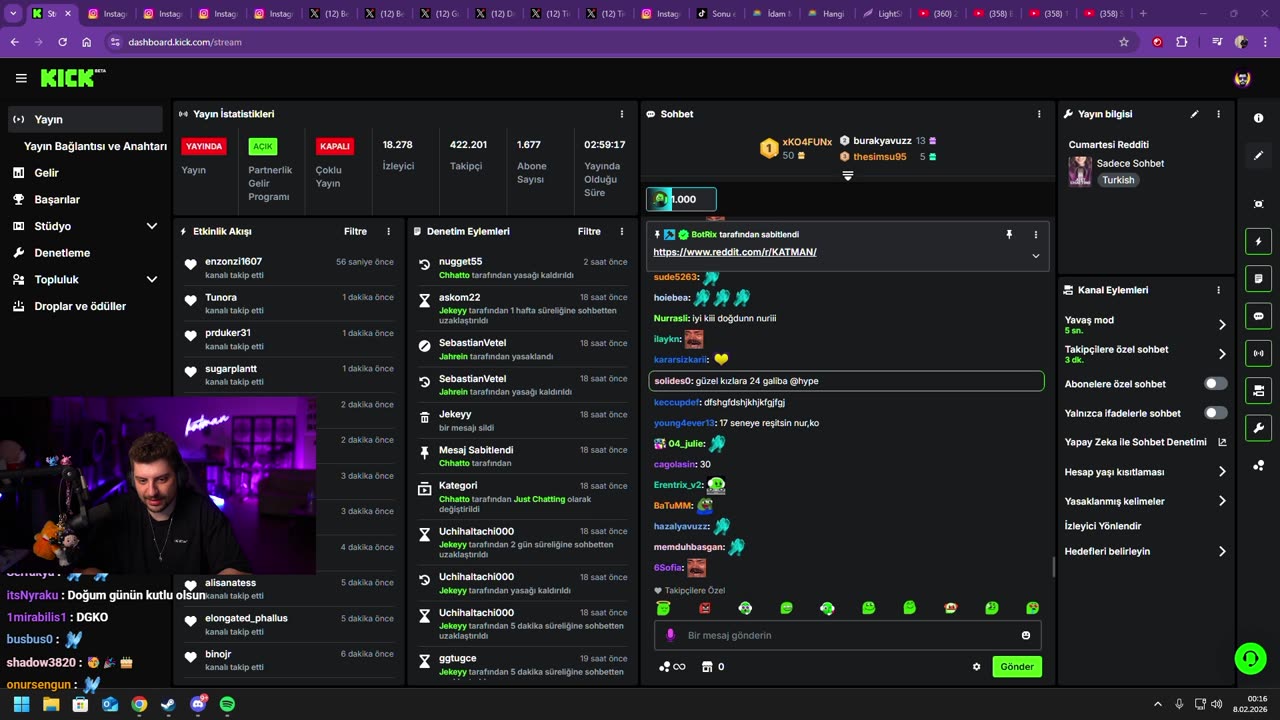Viewport: 1280px width, 720px height.
Task: Expand the pinned message chevron
Action: (1036, 256)
